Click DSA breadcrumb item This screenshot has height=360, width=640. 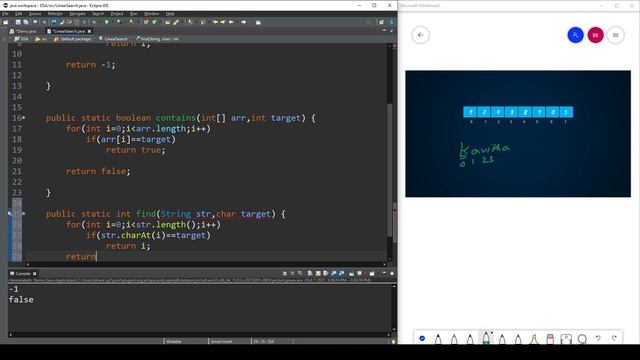pyautogui.click(x=22, y=39)
